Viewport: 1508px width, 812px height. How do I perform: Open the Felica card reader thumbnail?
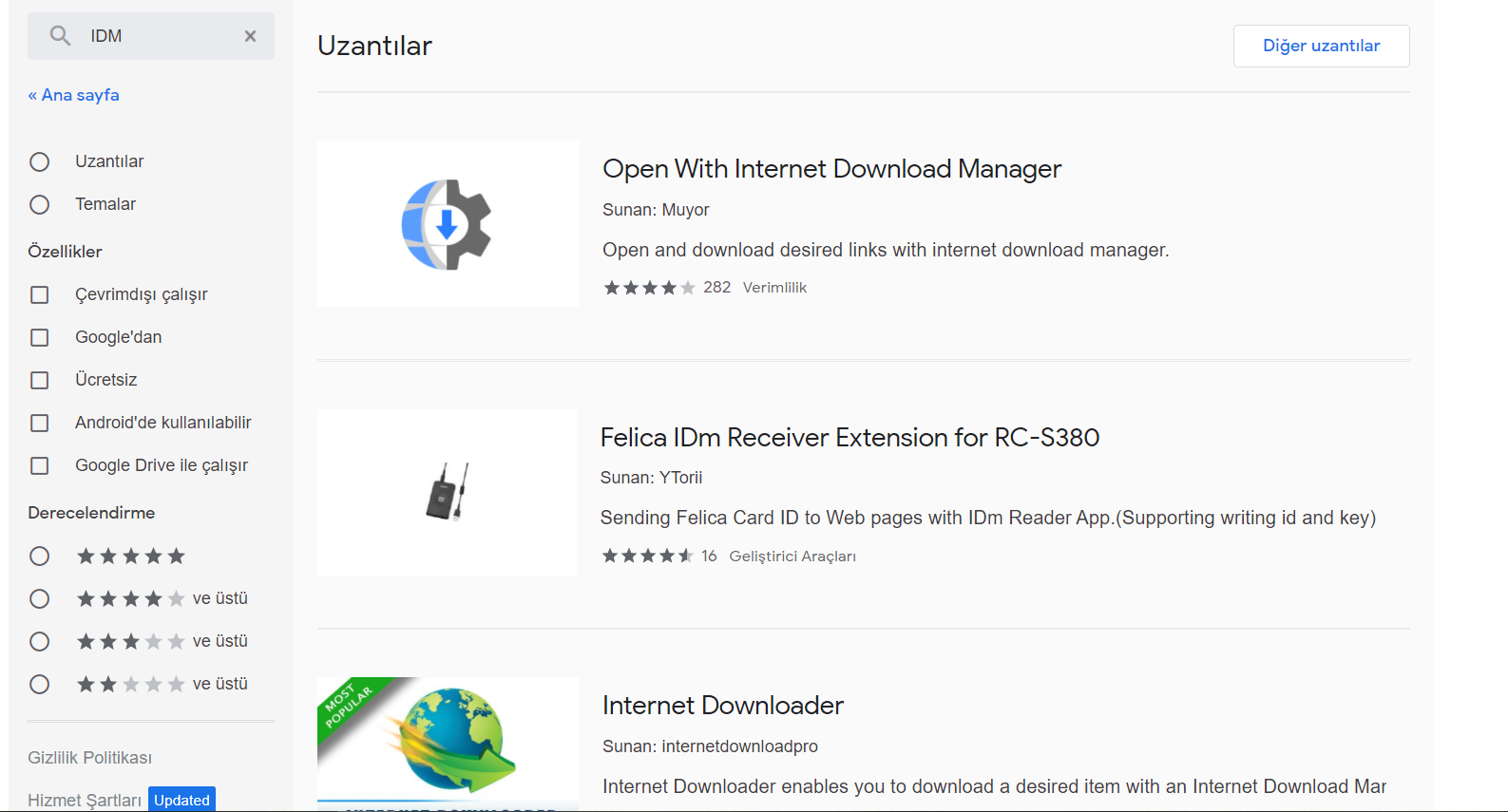pyautogui.click(x=447, y=492)
